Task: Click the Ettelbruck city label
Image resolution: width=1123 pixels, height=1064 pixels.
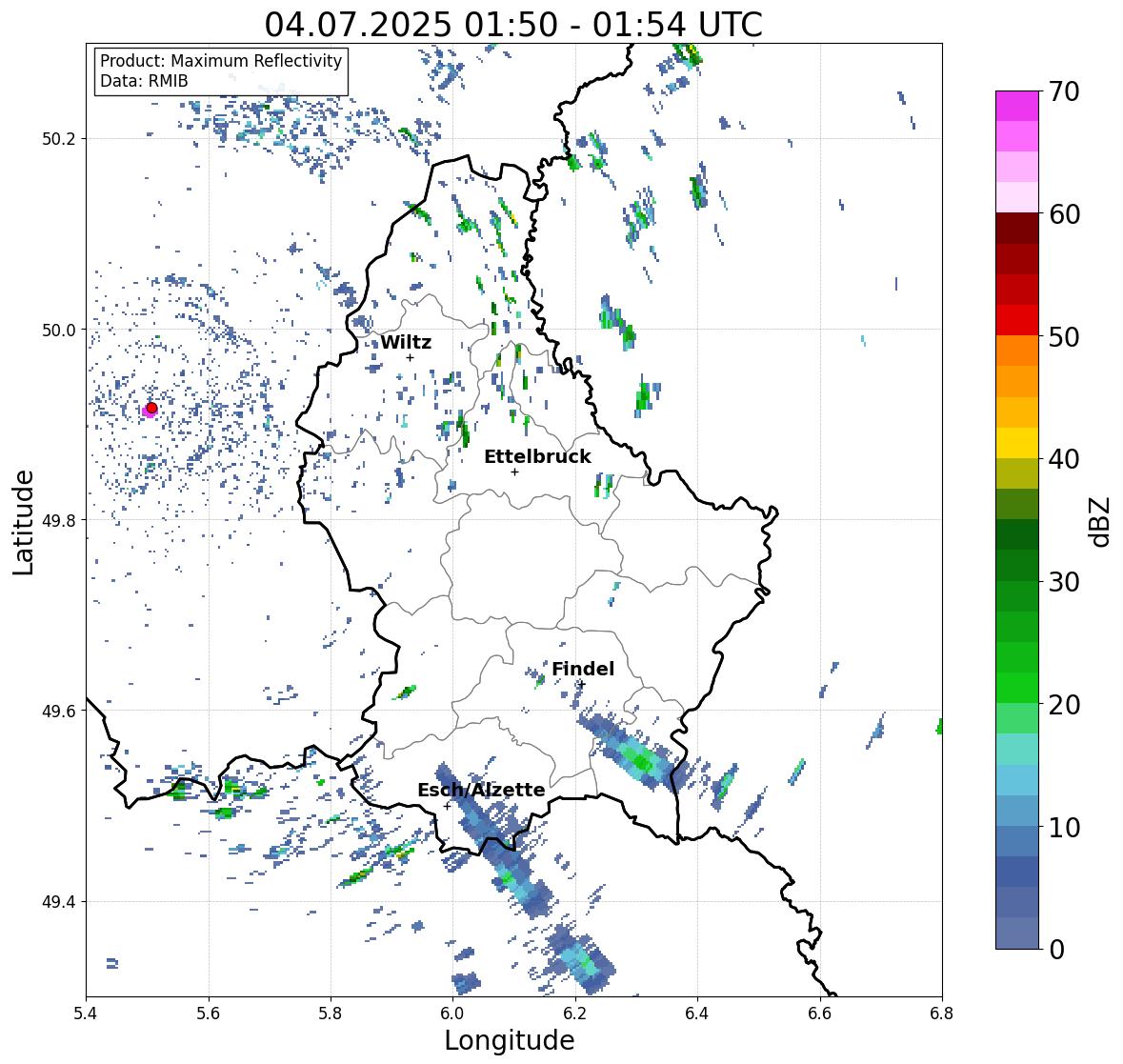Action: point(537,456)
